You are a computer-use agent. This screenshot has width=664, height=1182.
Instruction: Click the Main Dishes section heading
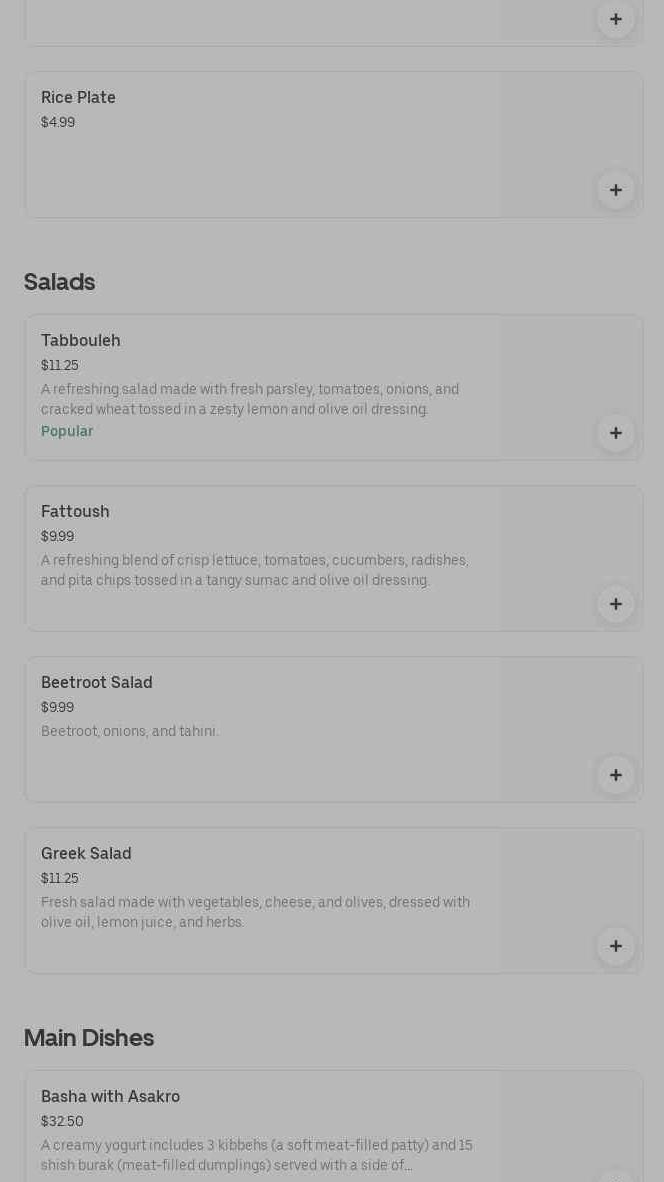click(88, 1038)
